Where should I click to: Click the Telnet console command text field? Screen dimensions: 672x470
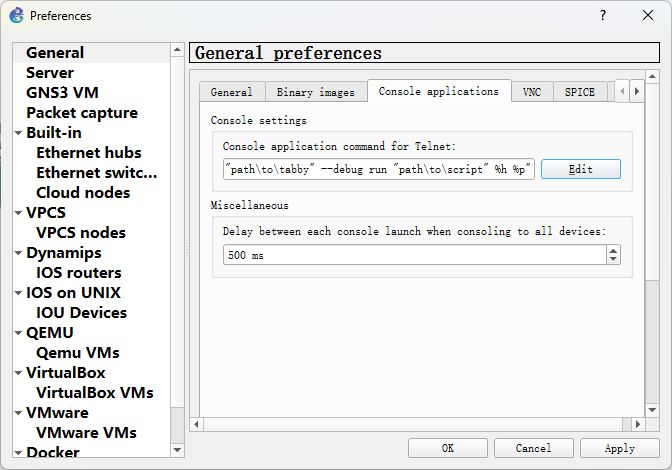click(379, 169)
